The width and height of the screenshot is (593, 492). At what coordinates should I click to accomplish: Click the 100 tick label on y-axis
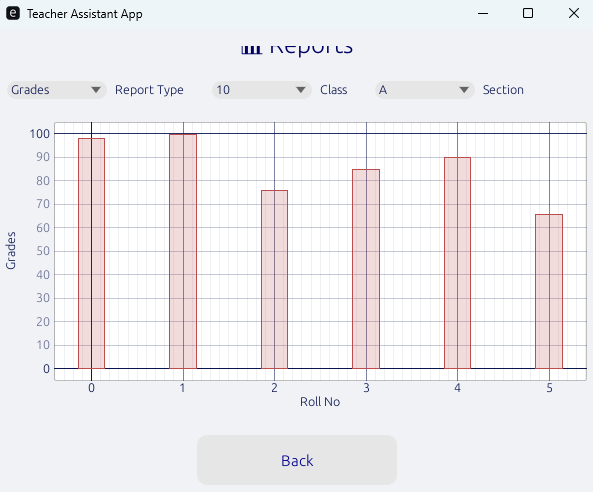point(40,134)
